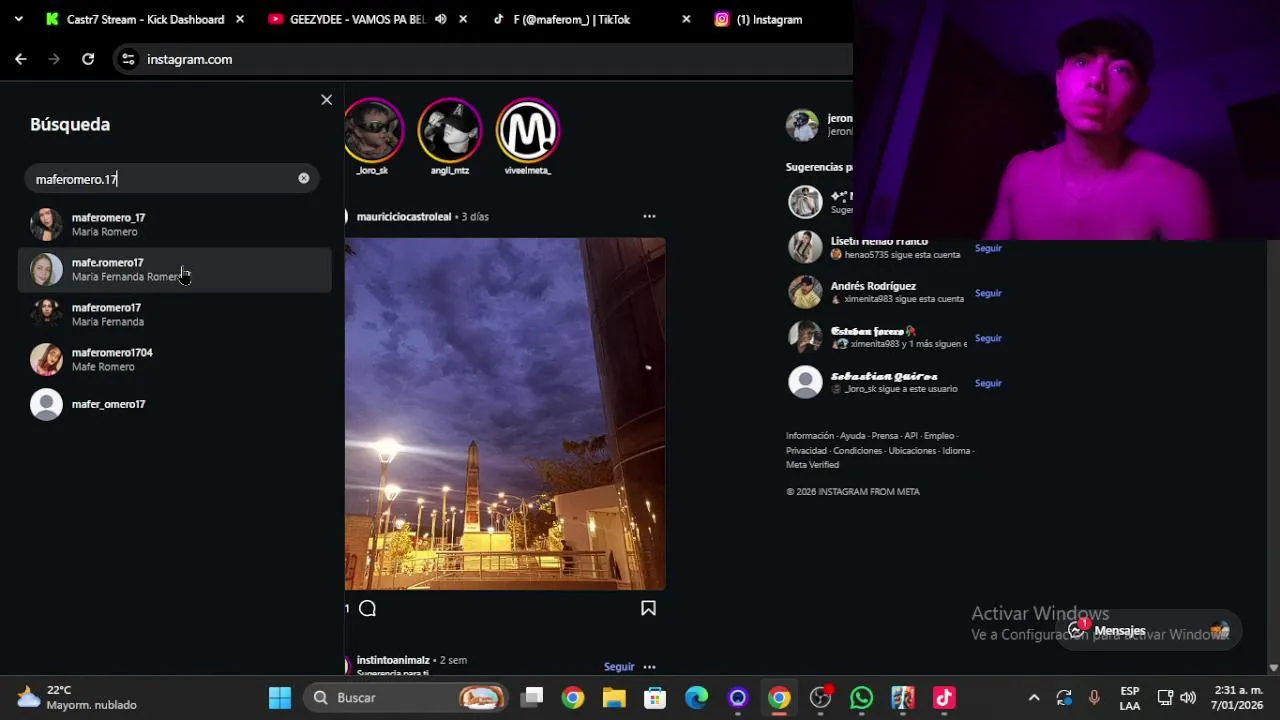Viewport: 1280px width, 720px height.
Task: Open Prensa footer link
Action: pos(884,436)
